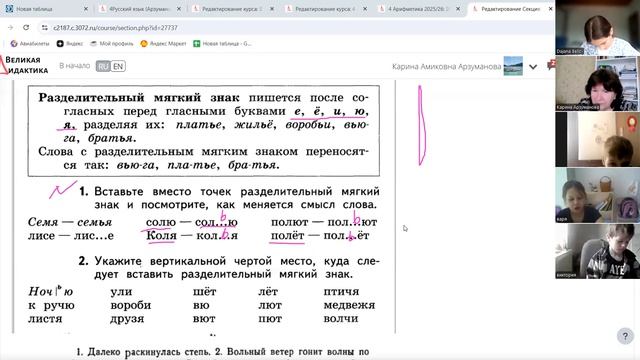
Task: Click the word "лёт" in exercise 2
Action: (268, 291)
